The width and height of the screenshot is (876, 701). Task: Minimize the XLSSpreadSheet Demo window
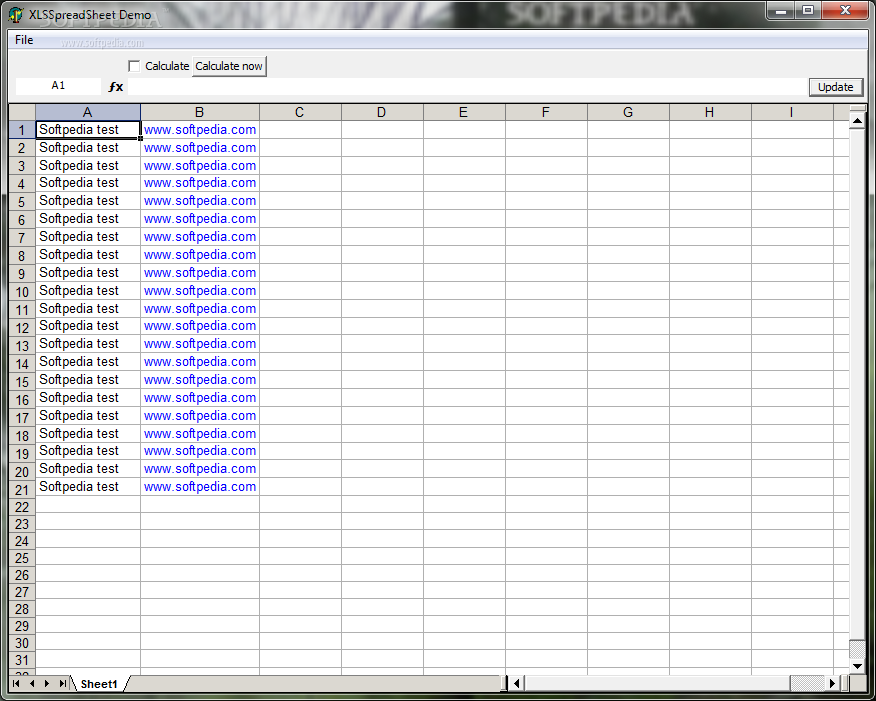click(x=781, y=11)
